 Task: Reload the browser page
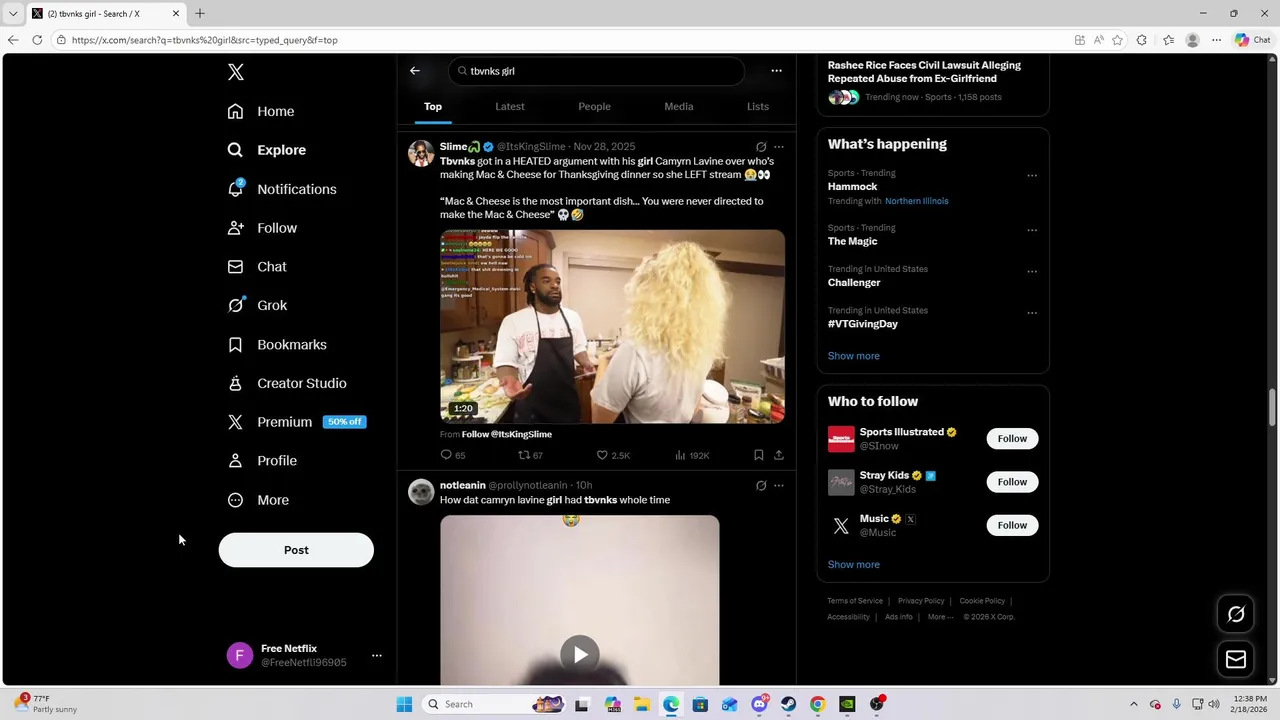click(x=37, y=40)
